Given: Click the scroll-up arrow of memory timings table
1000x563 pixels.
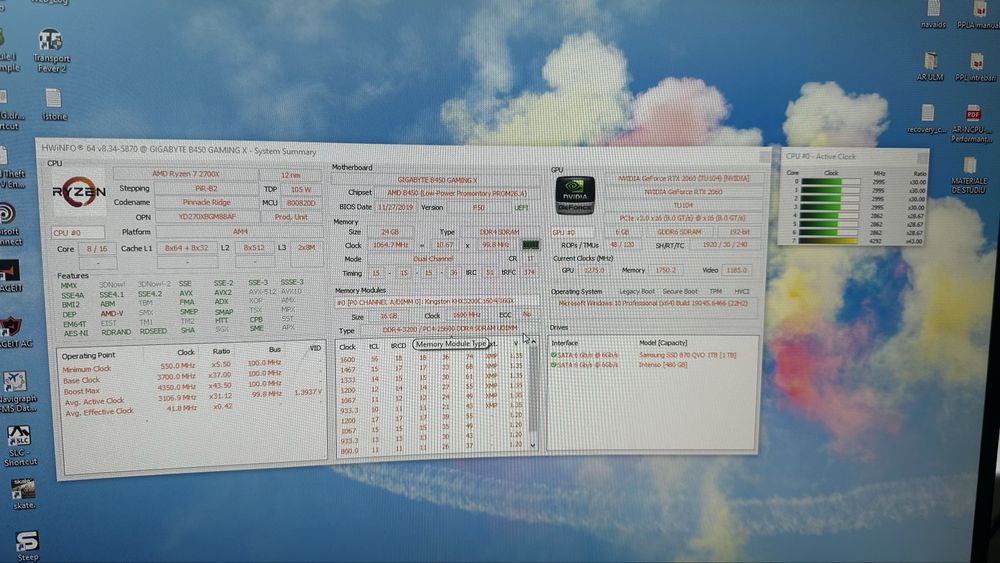Looking at the screenshot, I should 533,342.
